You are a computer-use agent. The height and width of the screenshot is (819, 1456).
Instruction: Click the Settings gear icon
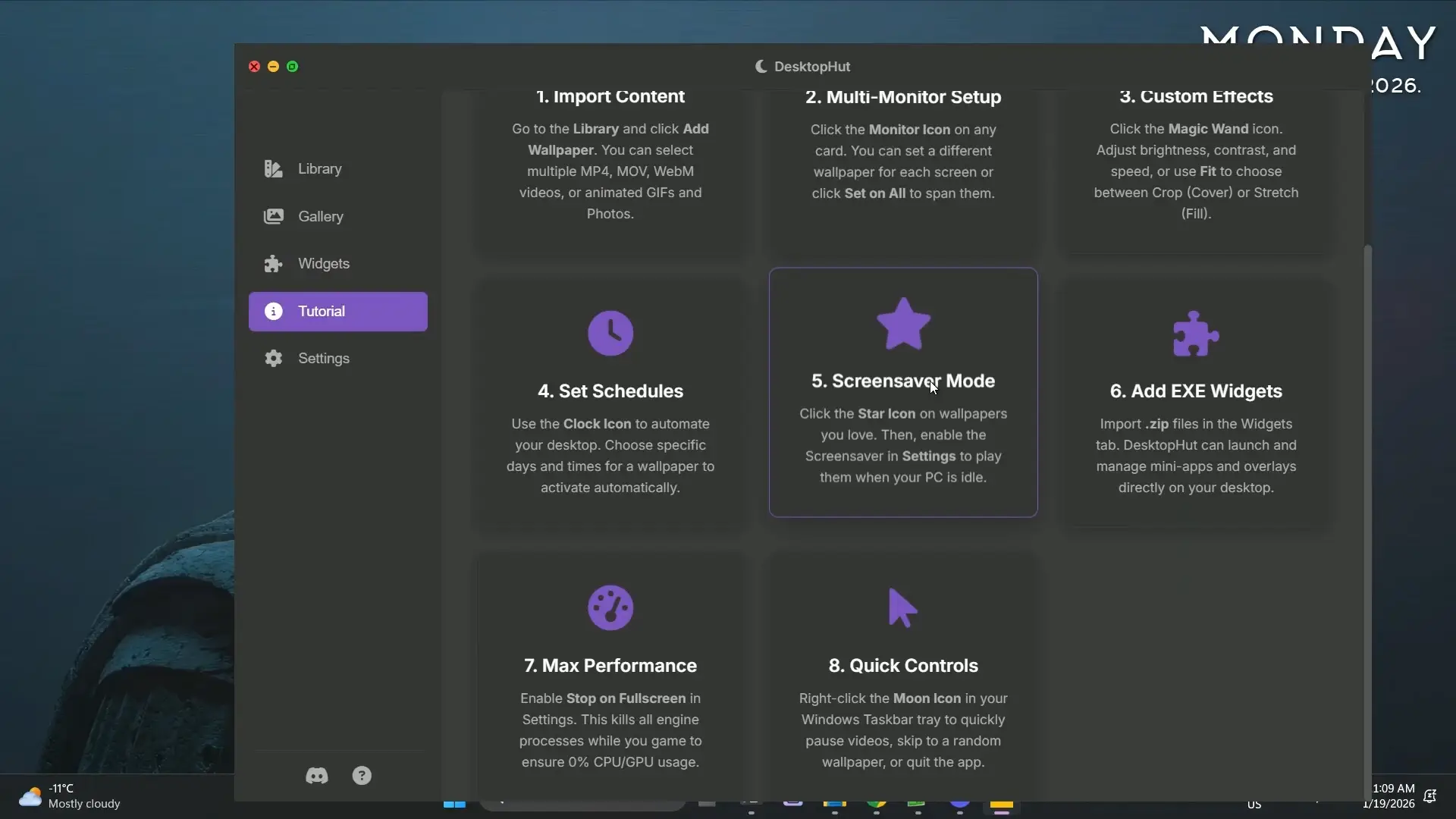pos(273,359)
